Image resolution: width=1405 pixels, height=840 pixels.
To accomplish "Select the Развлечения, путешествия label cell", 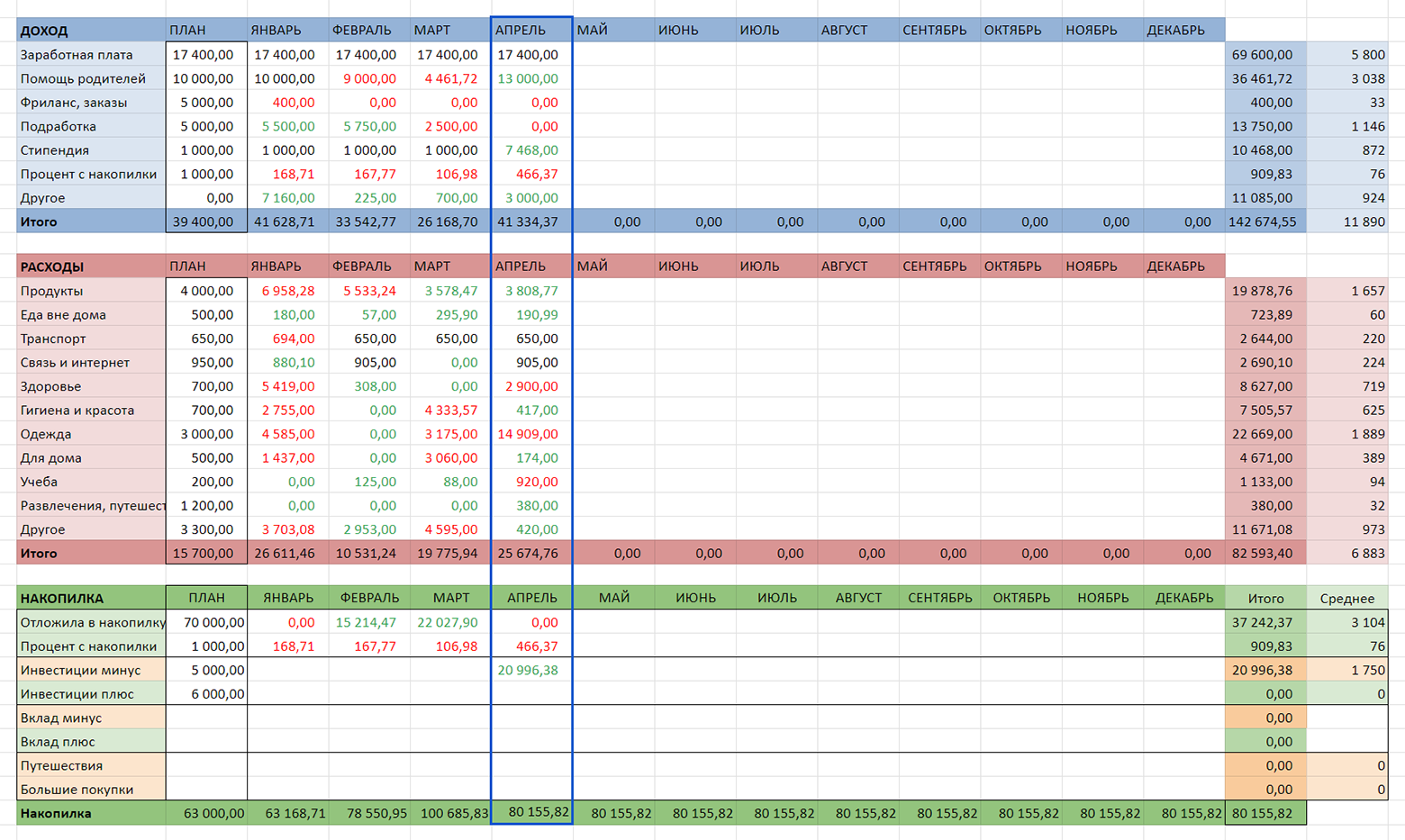I will pyautogui.click(x=91, y=506).
